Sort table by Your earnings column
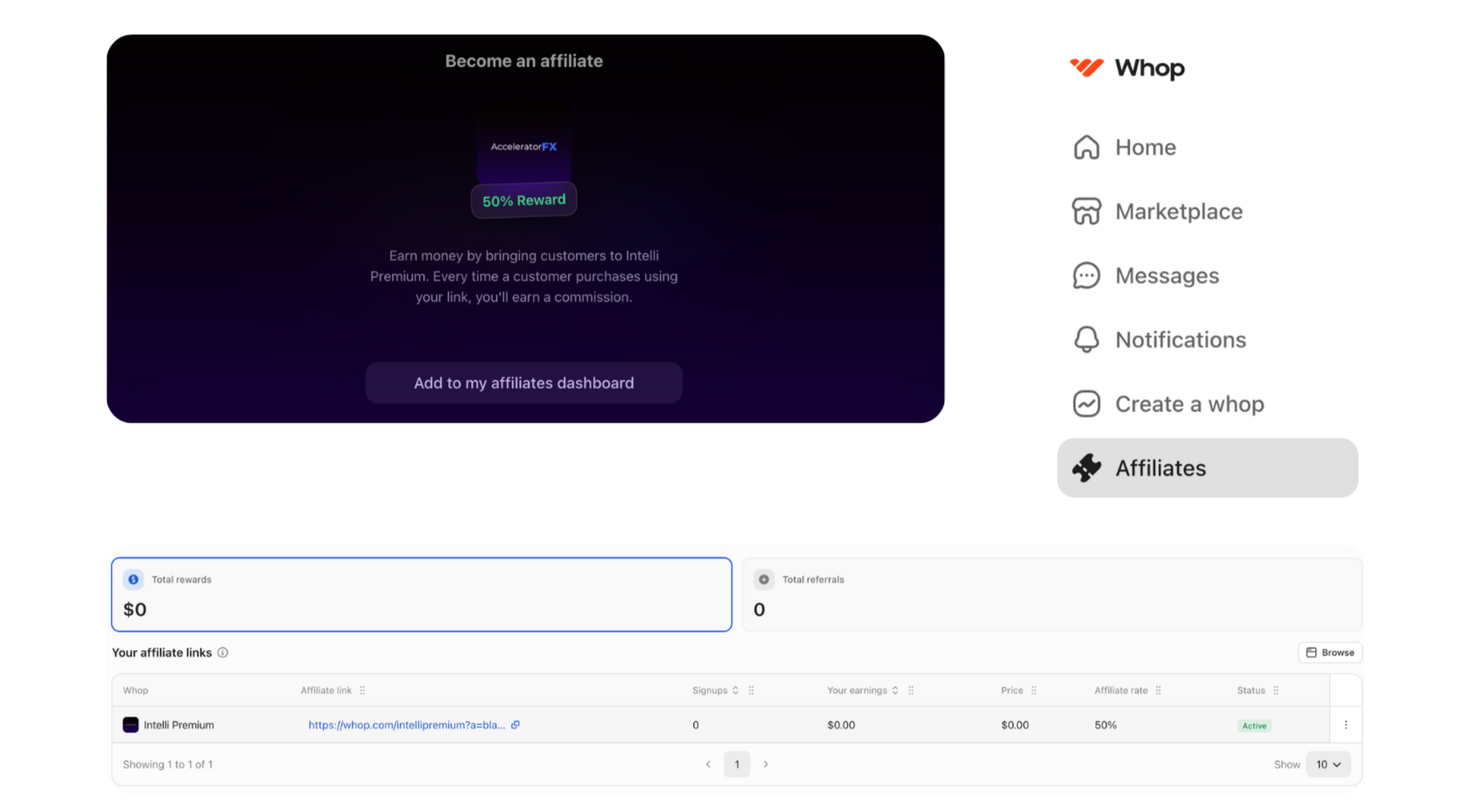The image size is (1478, 812). (x=894, y=690)
